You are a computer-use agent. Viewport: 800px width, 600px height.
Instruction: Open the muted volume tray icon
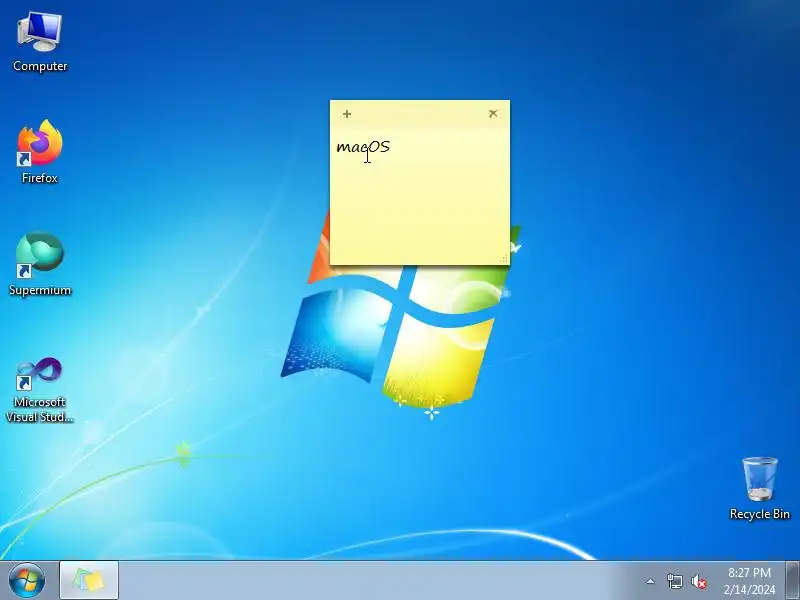pyautogui.click(x=699, y=582)
